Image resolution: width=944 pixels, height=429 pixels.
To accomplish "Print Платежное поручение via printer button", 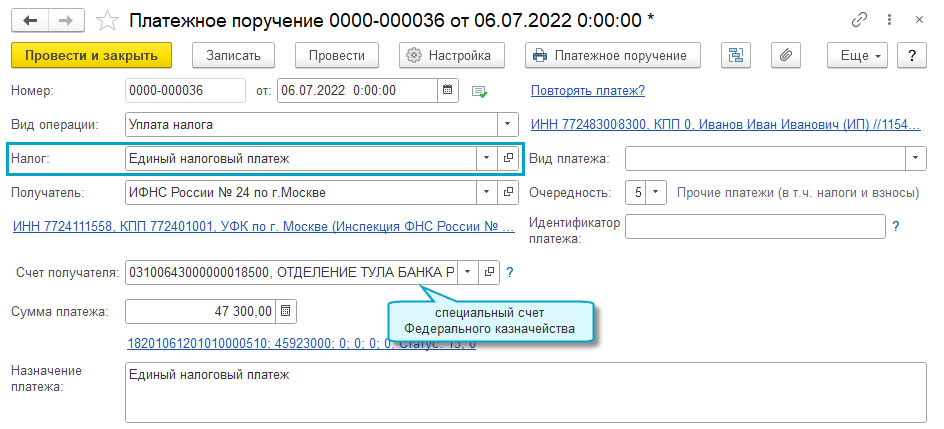I will coord(613,55).
